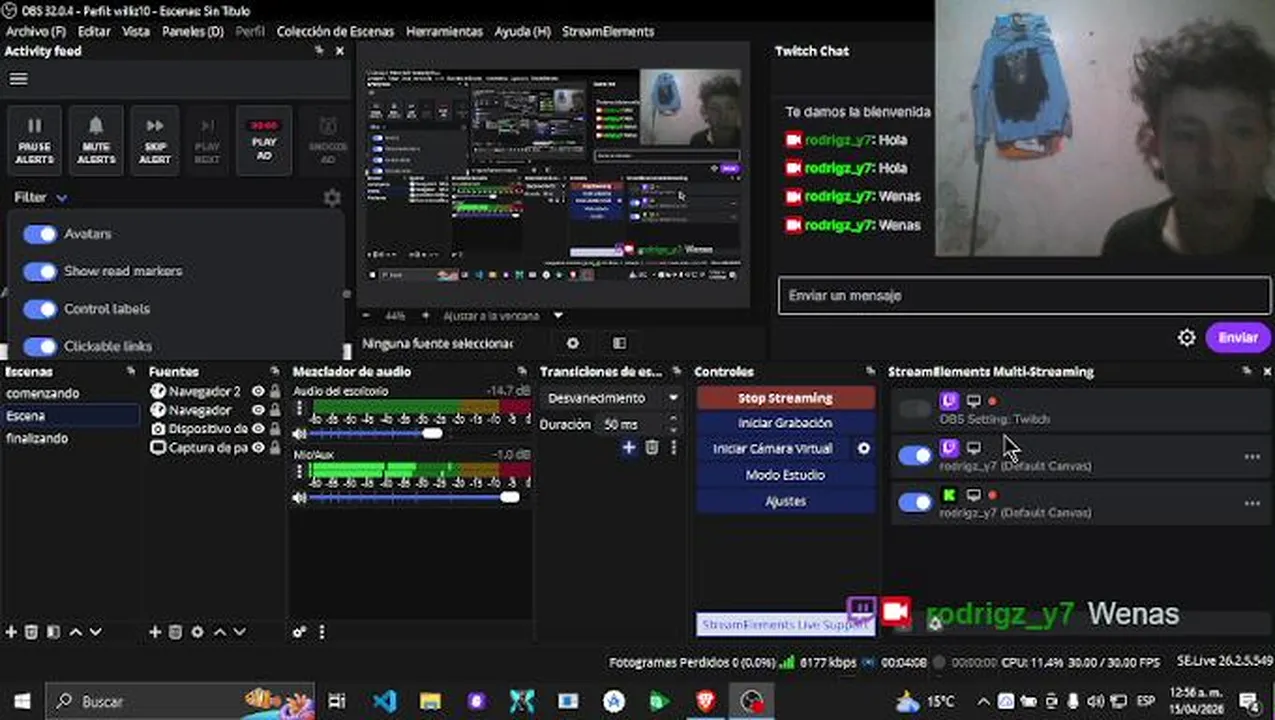
Task: Click Iniciar Grabación button
Action: click(785, 423)
